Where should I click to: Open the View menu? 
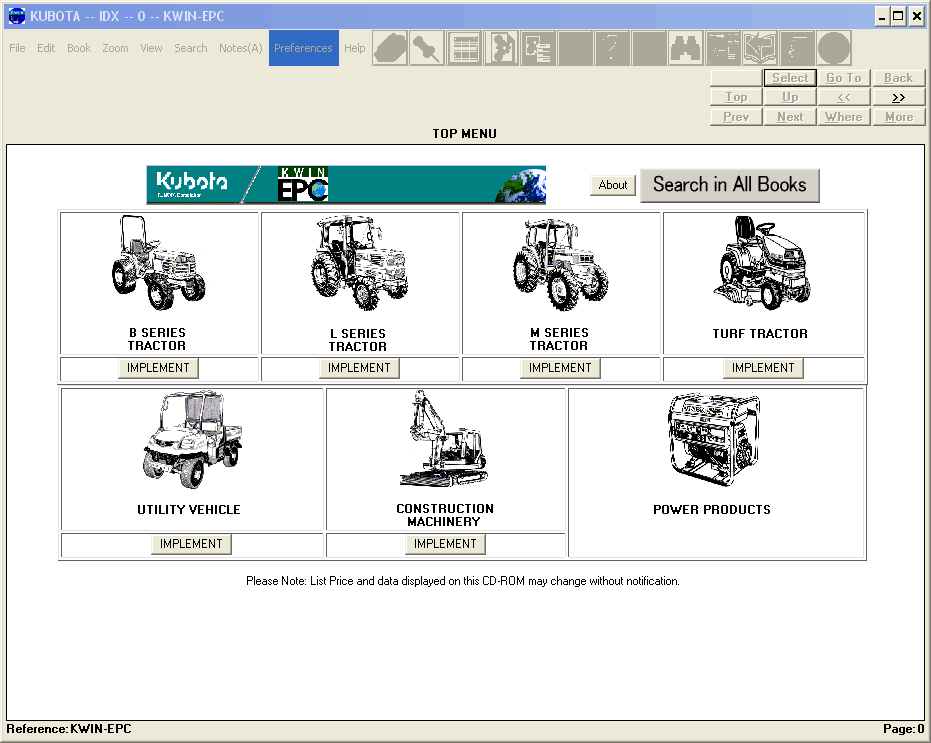(151, 48)
